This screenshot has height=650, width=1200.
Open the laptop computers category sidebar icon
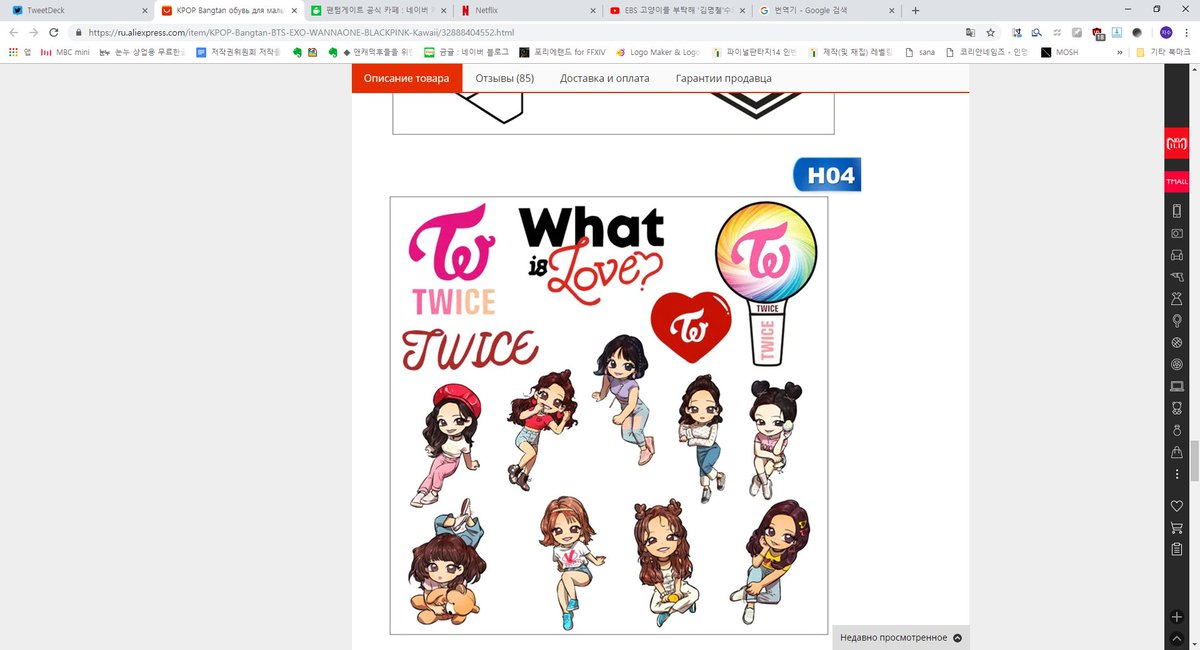[x=1176, y=386]
